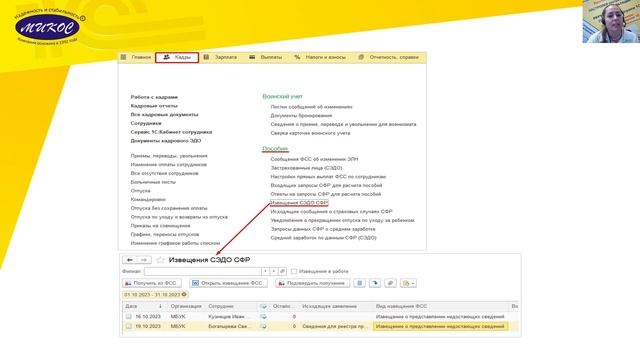Open the bold Сотрудники link
Screen dimensions: 640x360
click(146, 123)
